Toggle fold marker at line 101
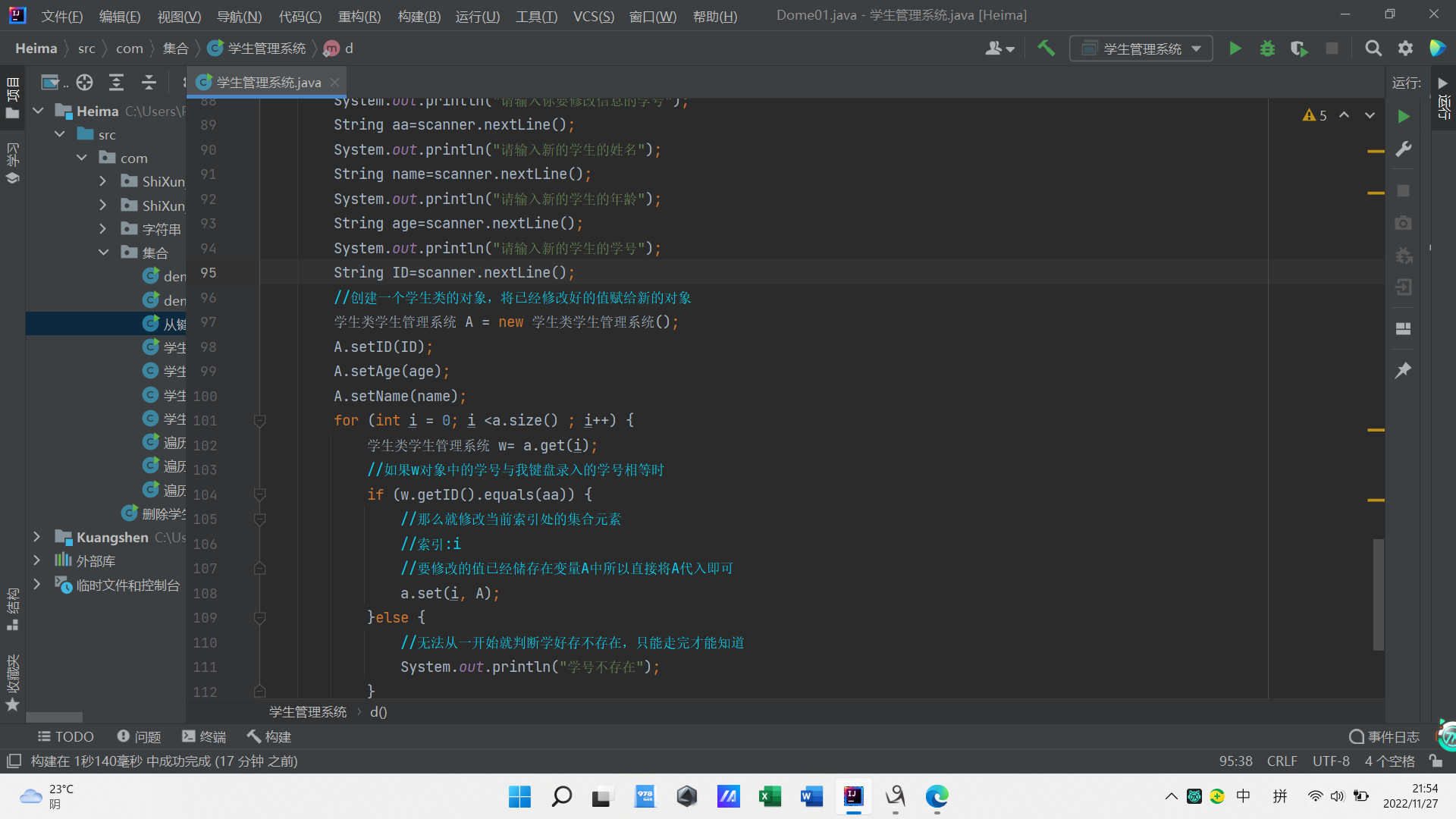 pos(259,420)
